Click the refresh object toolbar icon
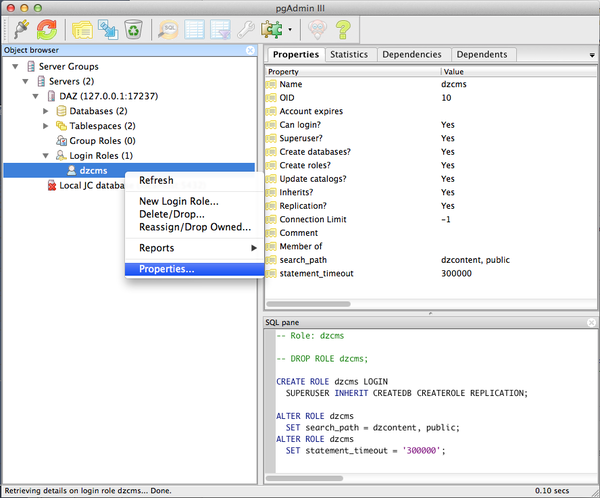This screenshot has height=498, width=600. pos(46,28)
